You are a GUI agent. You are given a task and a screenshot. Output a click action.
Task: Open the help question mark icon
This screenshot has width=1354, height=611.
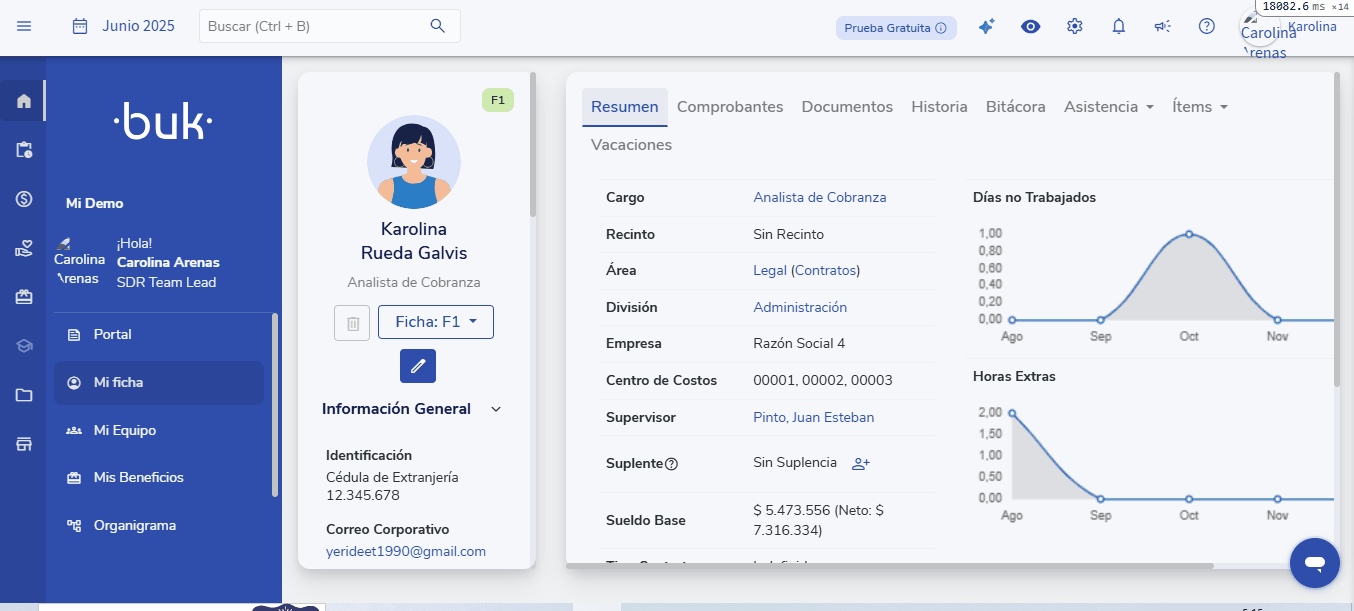click(x=1207, y=27)
